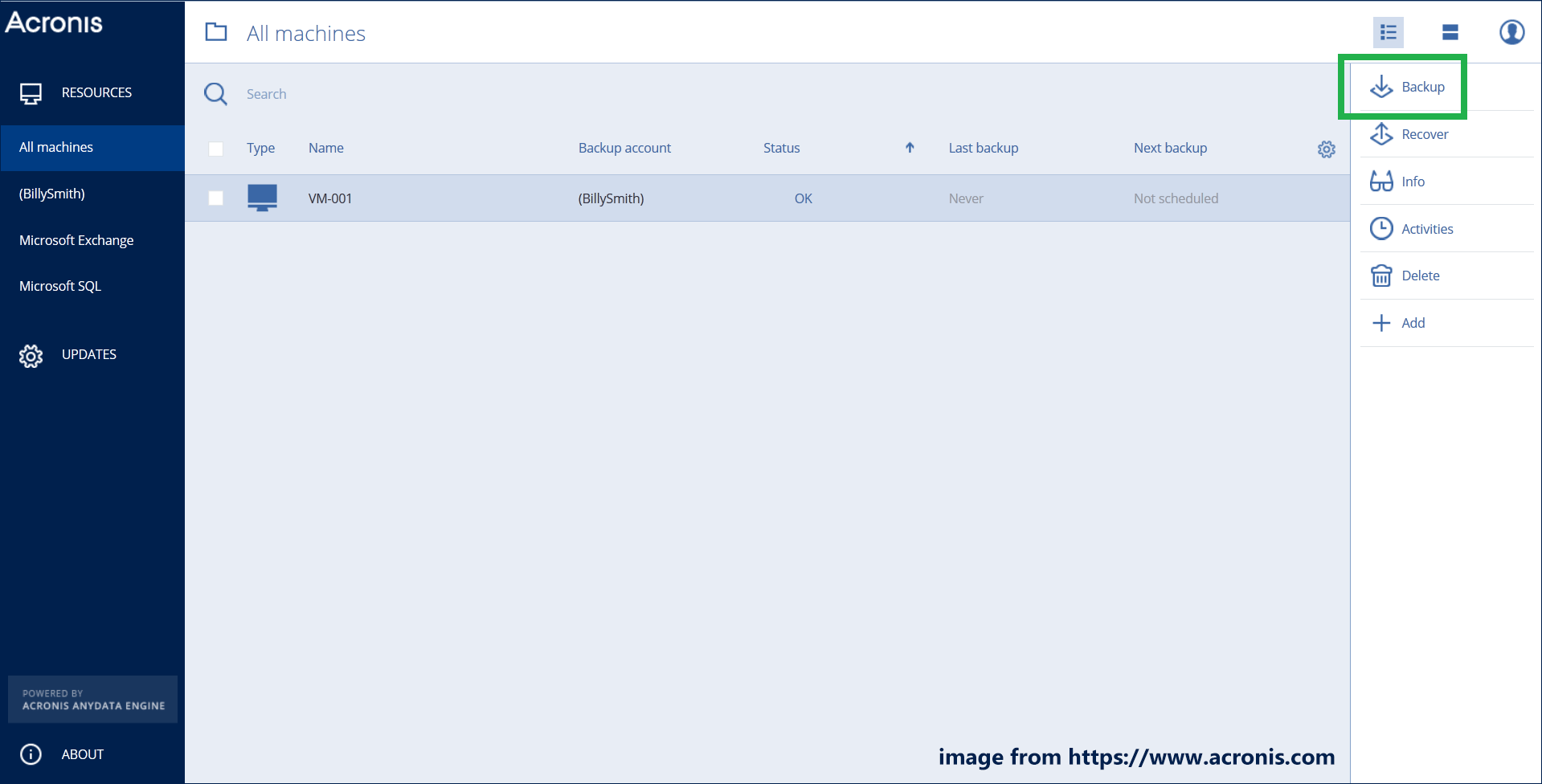Select All machines in the sidebar

tap(92, 148)
